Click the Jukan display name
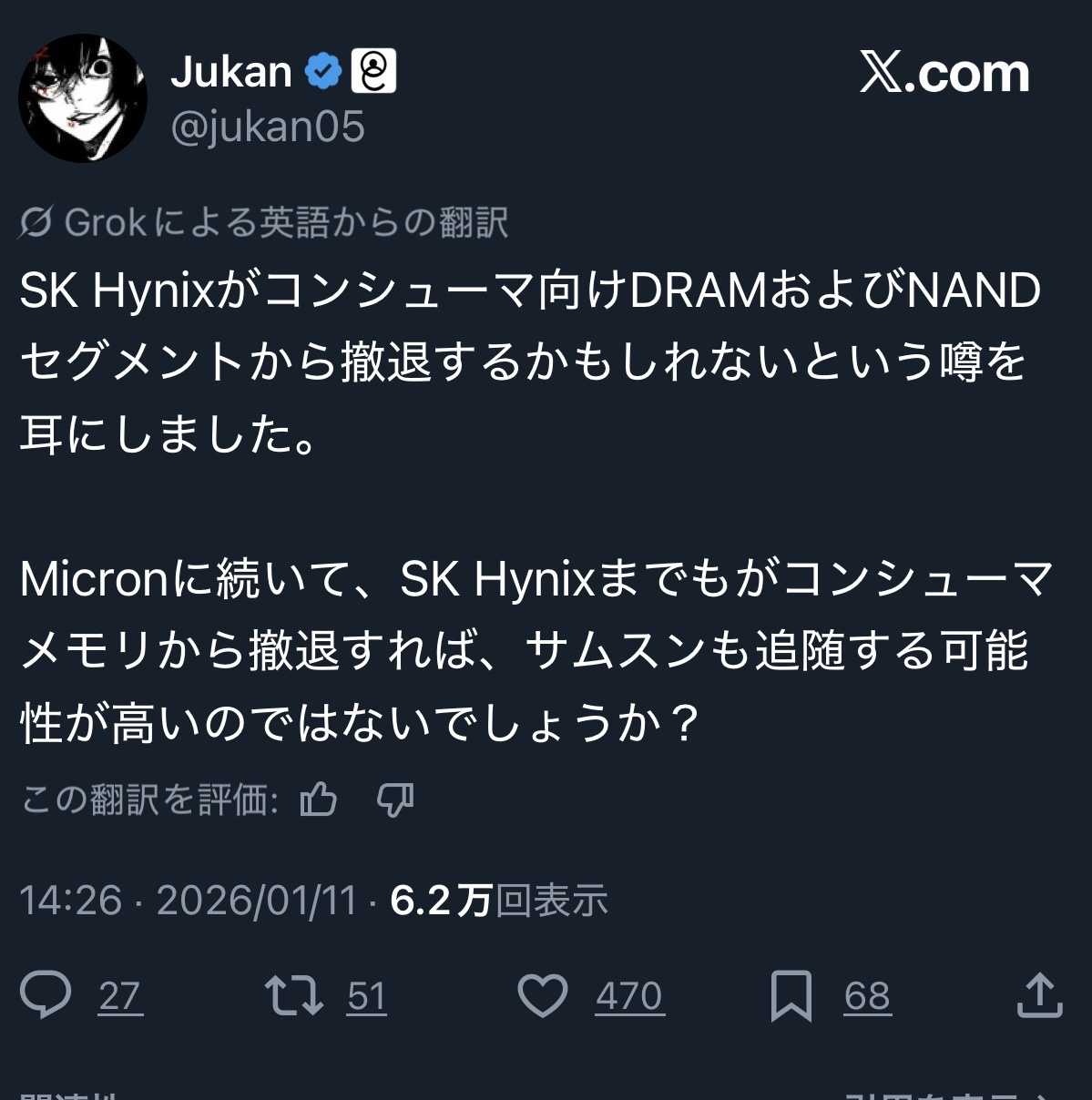This screenshot has height=1100, width=1092. (231, 71)
